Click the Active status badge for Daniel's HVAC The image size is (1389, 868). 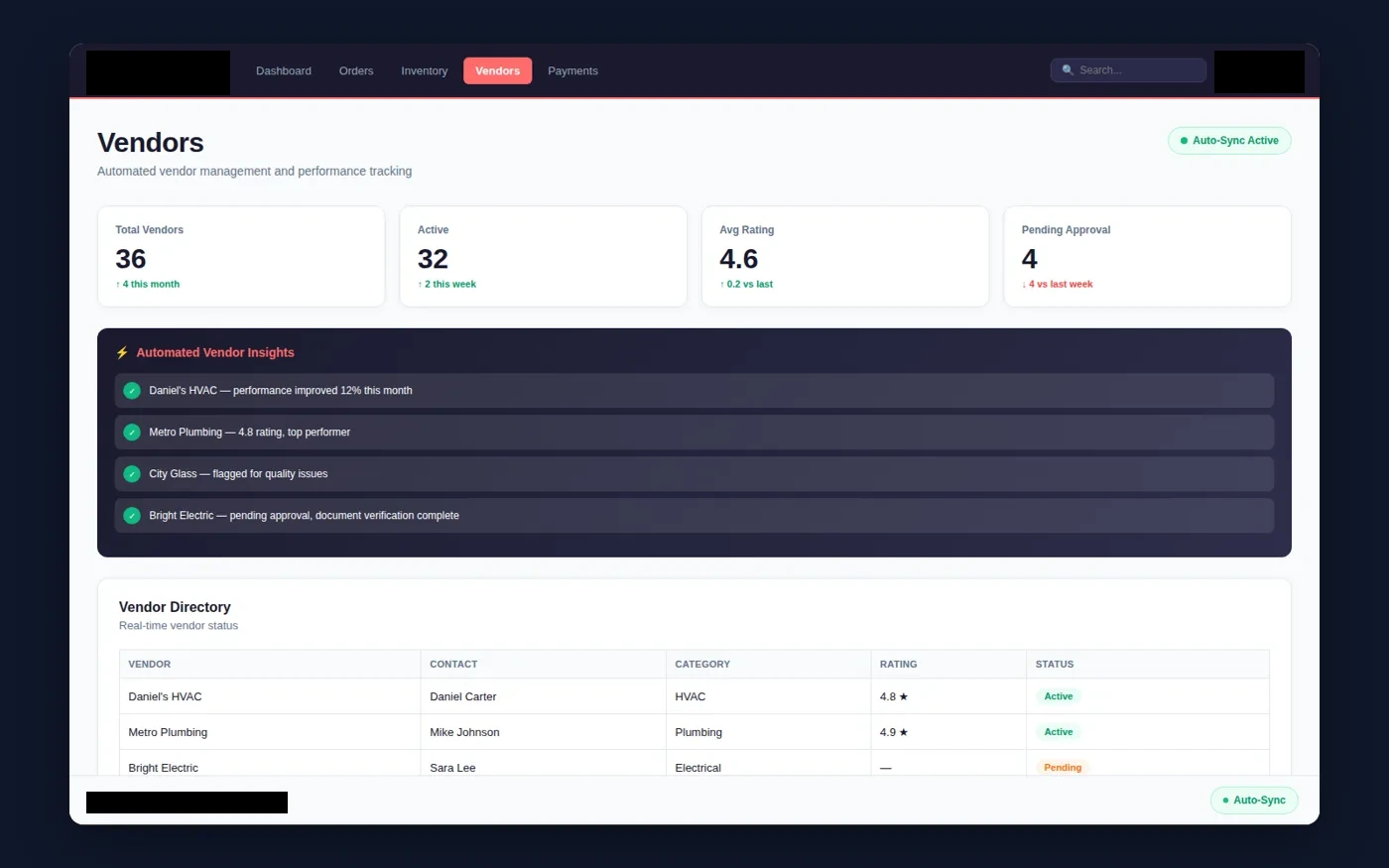[x=1058, y=696]
